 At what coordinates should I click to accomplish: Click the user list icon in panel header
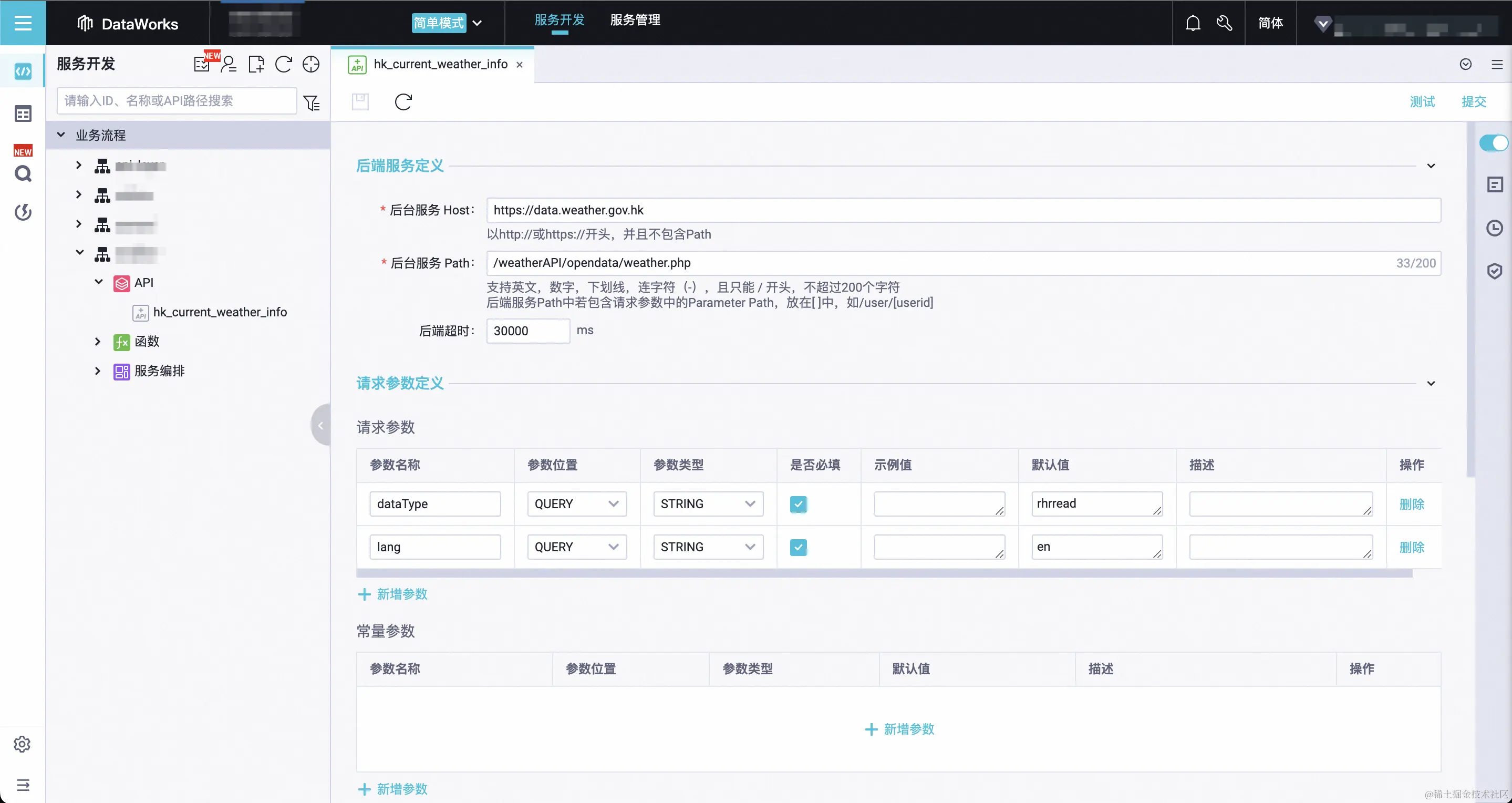(229, 64)
